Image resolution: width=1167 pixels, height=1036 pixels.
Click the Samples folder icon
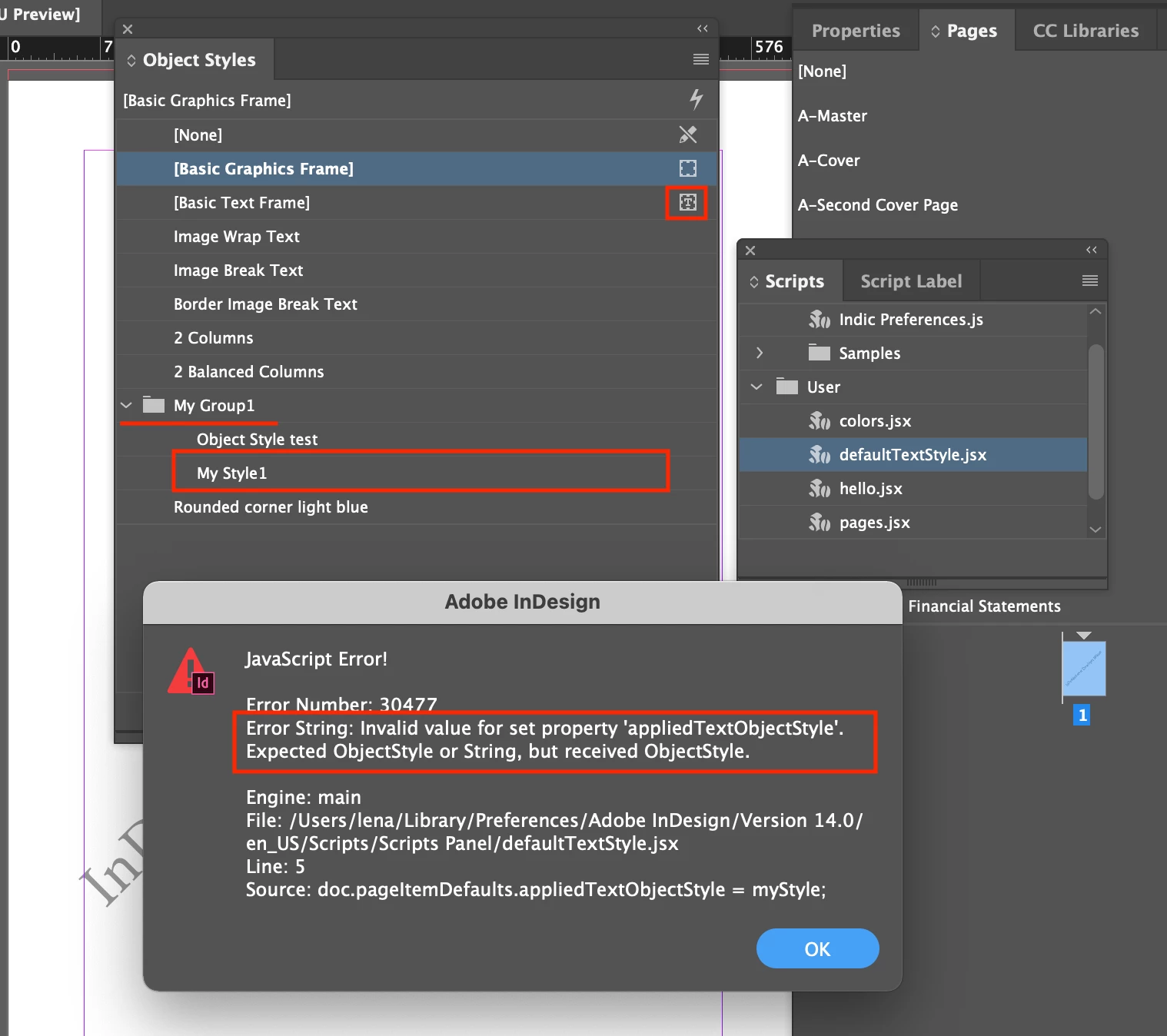click(x=820, y=353)
